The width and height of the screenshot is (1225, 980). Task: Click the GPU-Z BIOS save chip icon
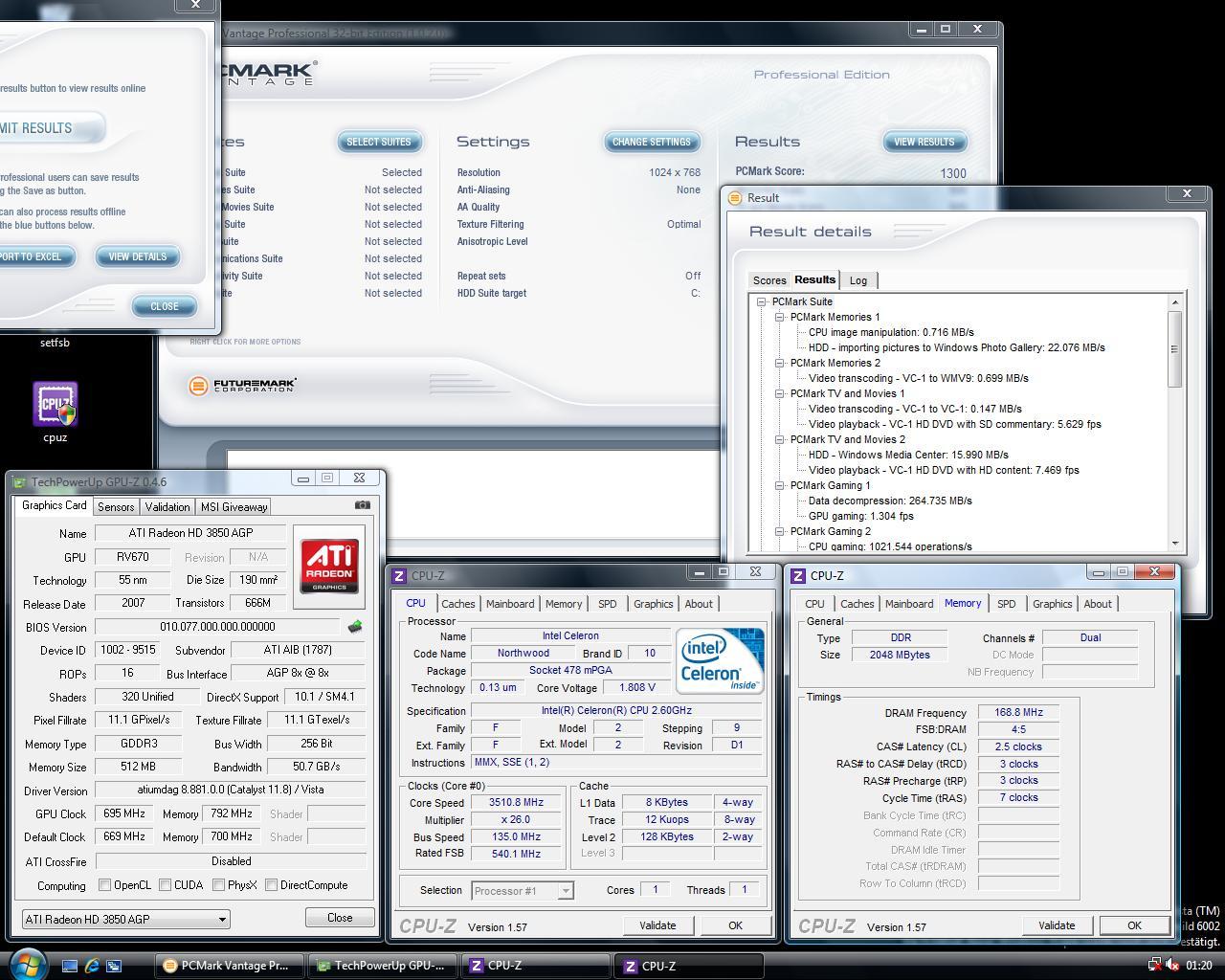355,627
